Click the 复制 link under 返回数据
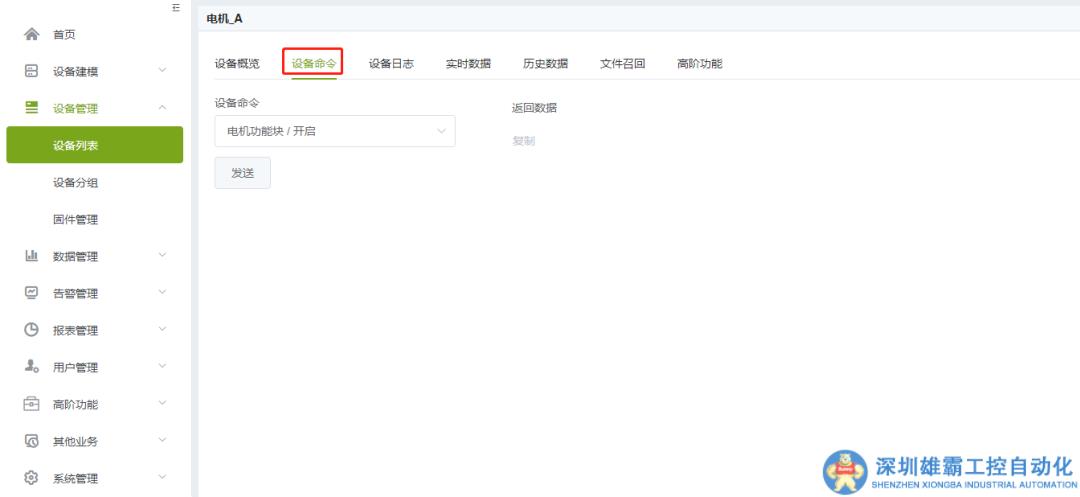Viewport: 1080px width, 497px height. (x=523, y=141)
